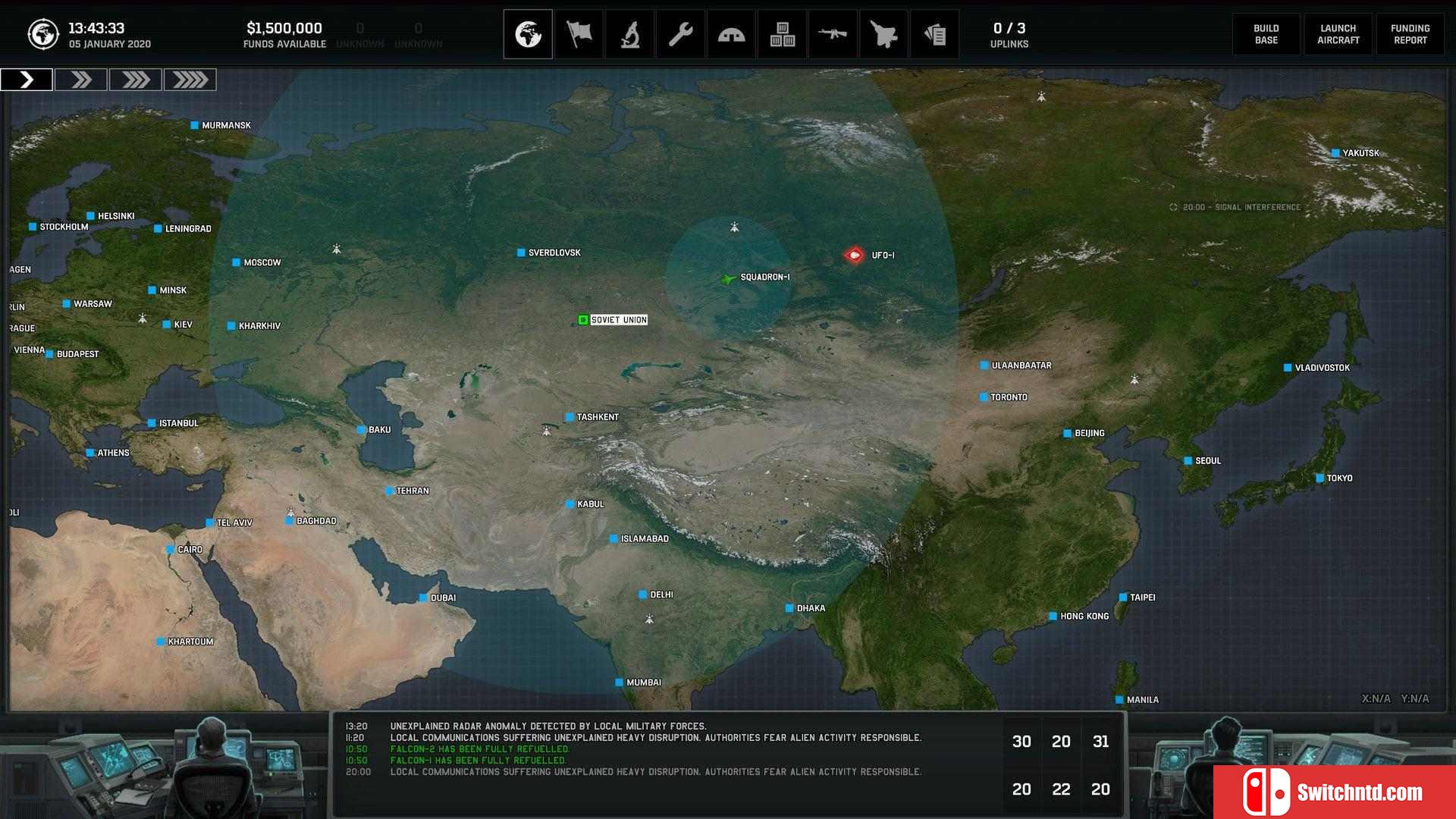Select the green Squadron-1 aircraft
This screenshot has height=819, width=1456.
tap(728, 279)
